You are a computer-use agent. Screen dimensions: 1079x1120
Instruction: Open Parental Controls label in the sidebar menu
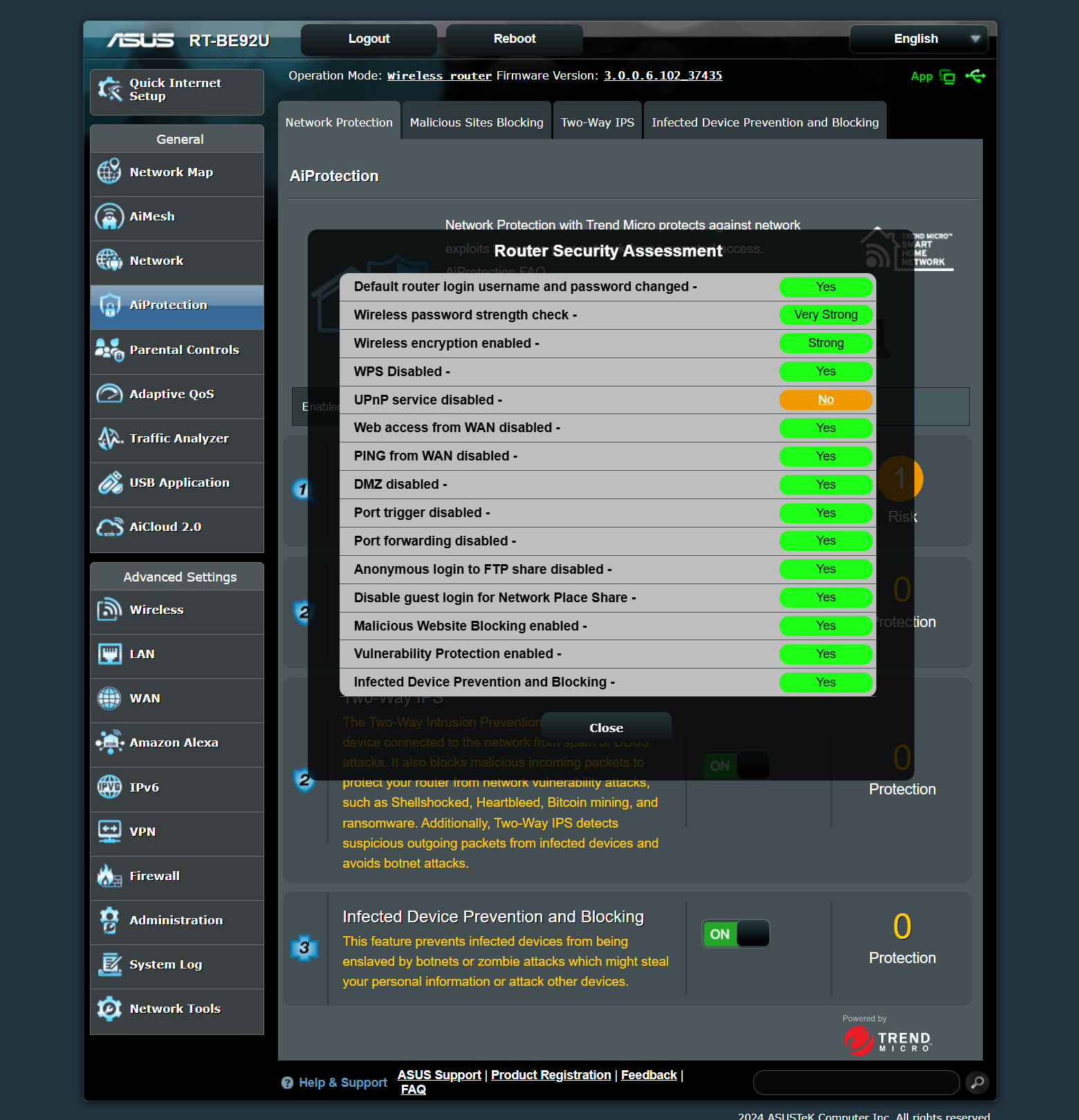pyautogui.click(x=185, y=350)
